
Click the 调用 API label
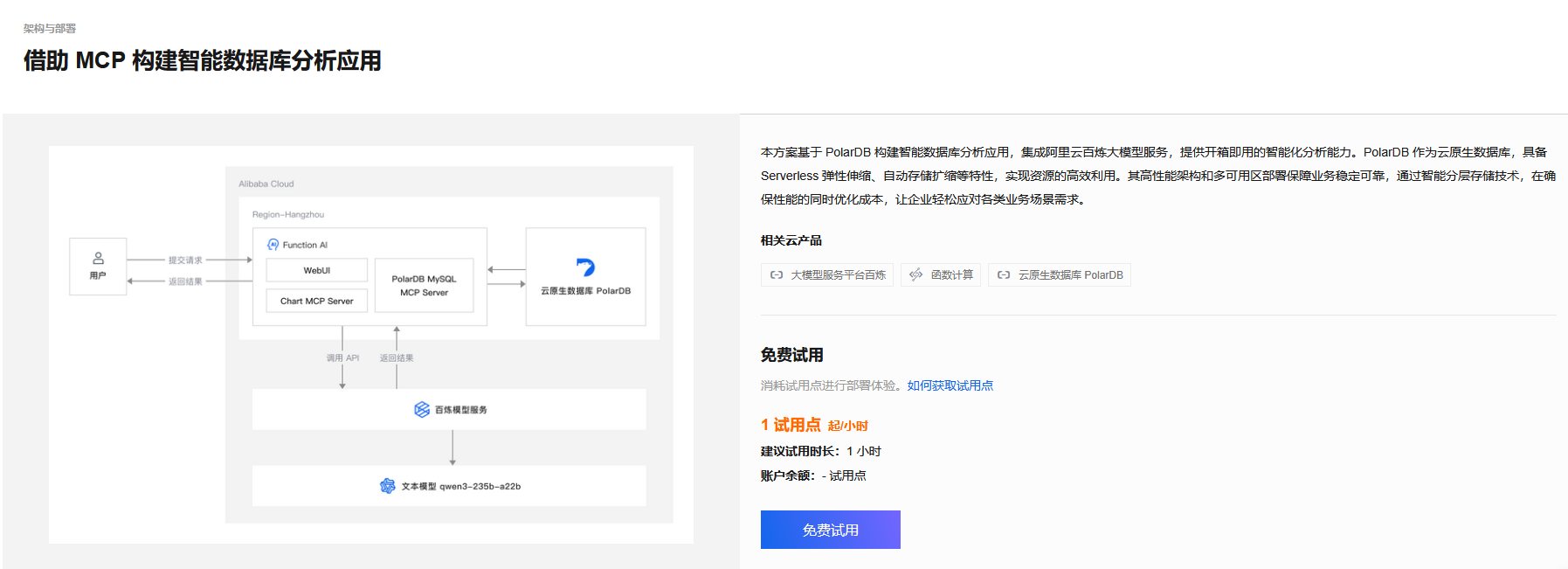coord(342,357)
